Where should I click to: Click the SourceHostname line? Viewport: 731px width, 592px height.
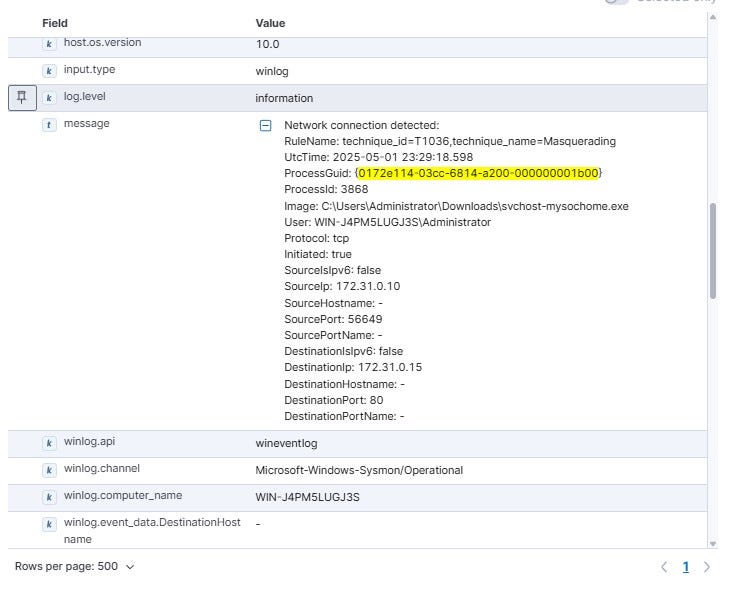333,303
